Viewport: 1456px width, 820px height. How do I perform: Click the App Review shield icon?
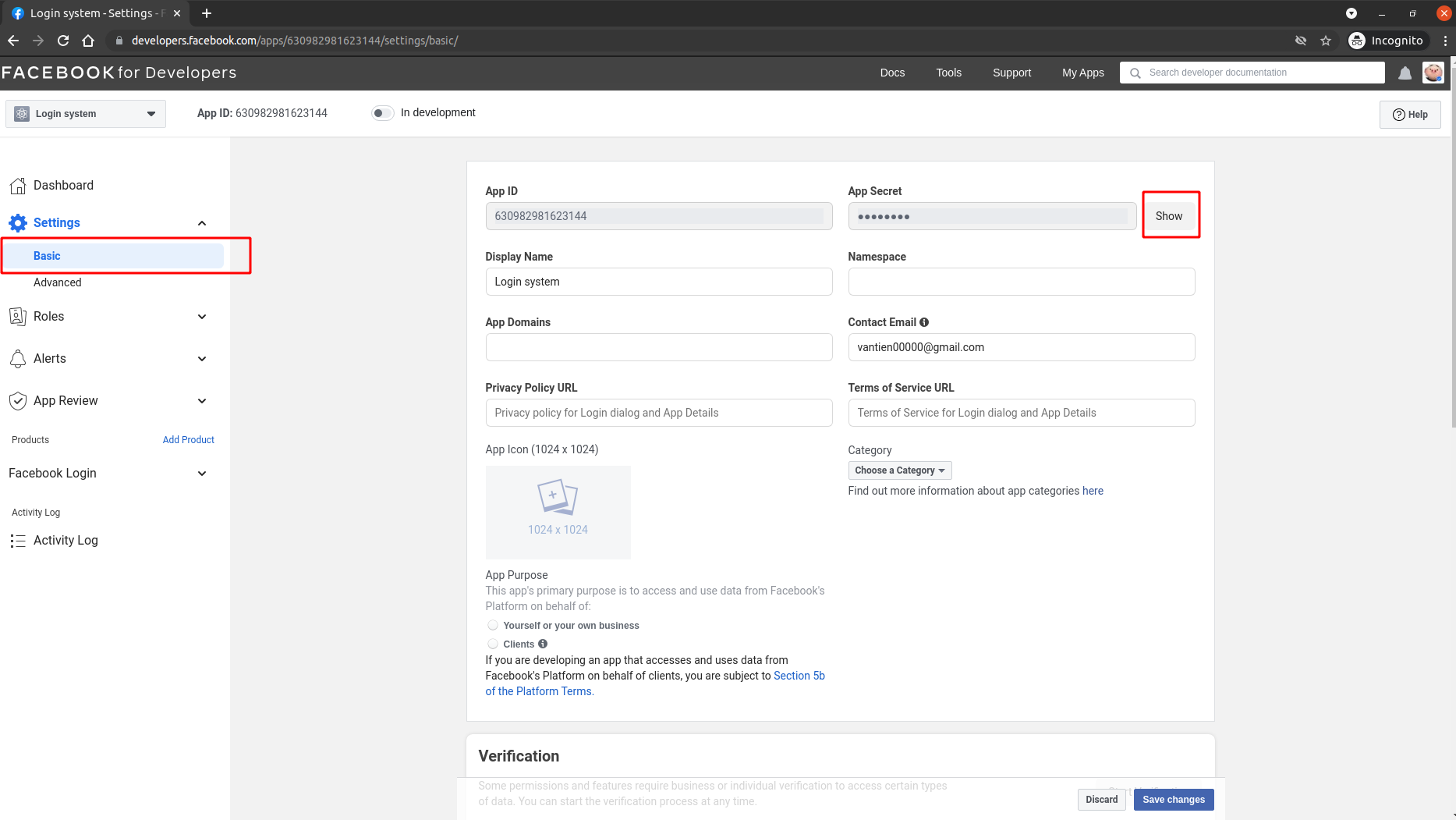coord(18,401)
